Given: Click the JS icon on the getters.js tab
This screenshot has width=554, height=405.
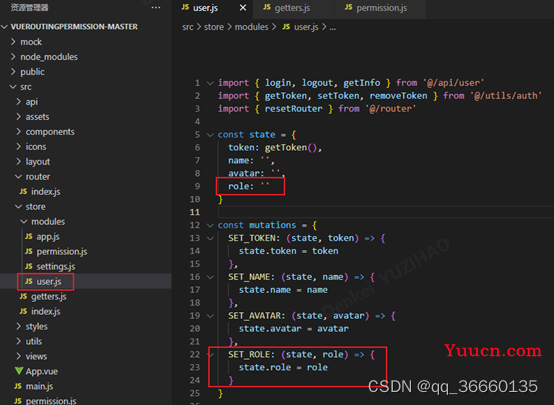Looking at the screenshot, I should pyautogui.click(x=267, y=7).
